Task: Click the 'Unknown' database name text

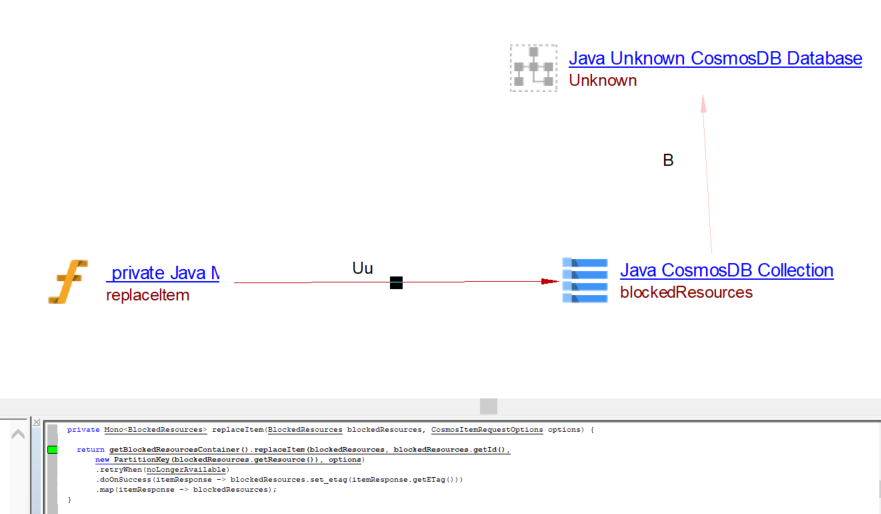Action: tap(602, 80)
